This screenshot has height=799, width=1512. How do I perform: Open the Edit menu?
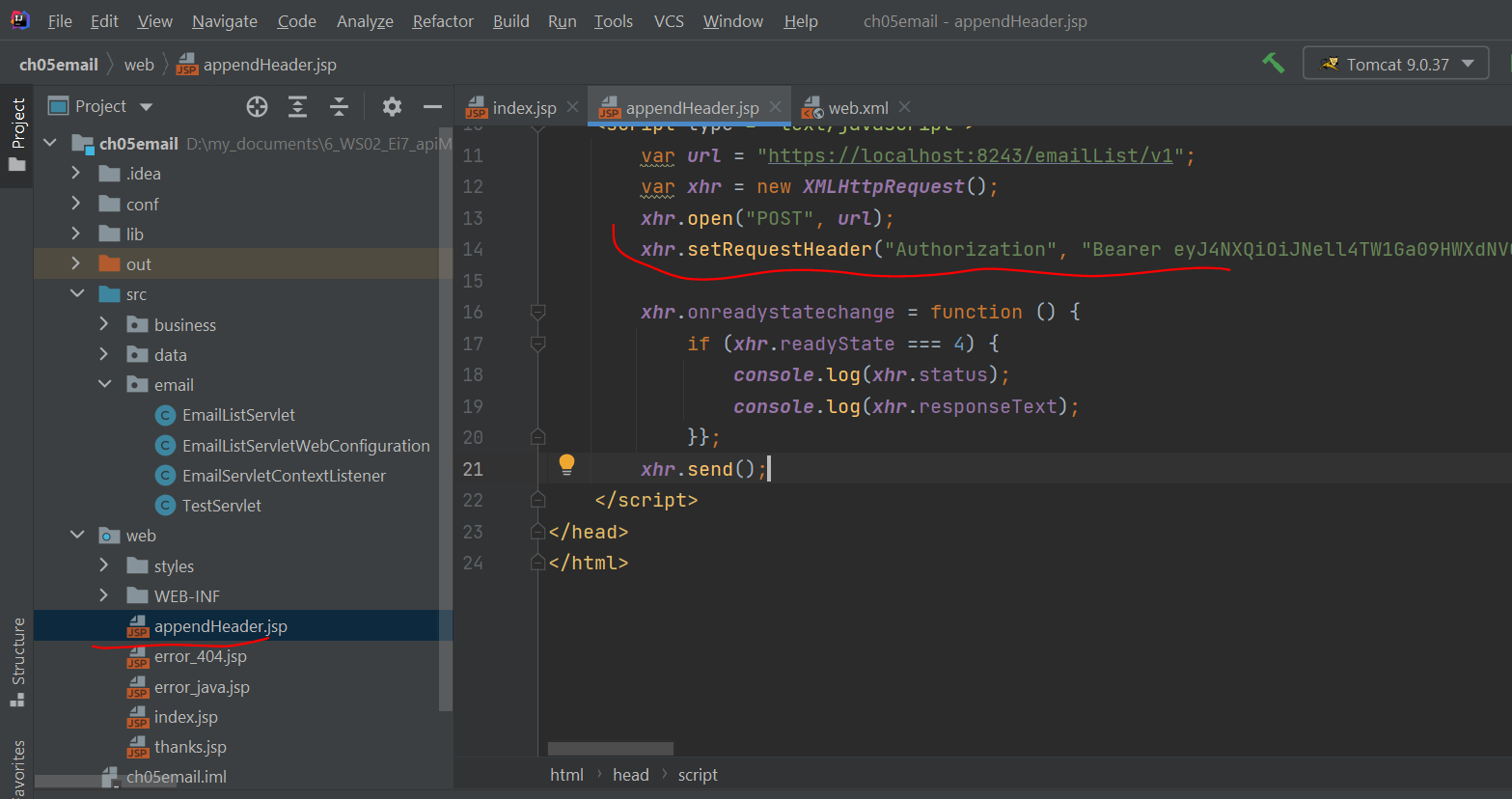104,21
